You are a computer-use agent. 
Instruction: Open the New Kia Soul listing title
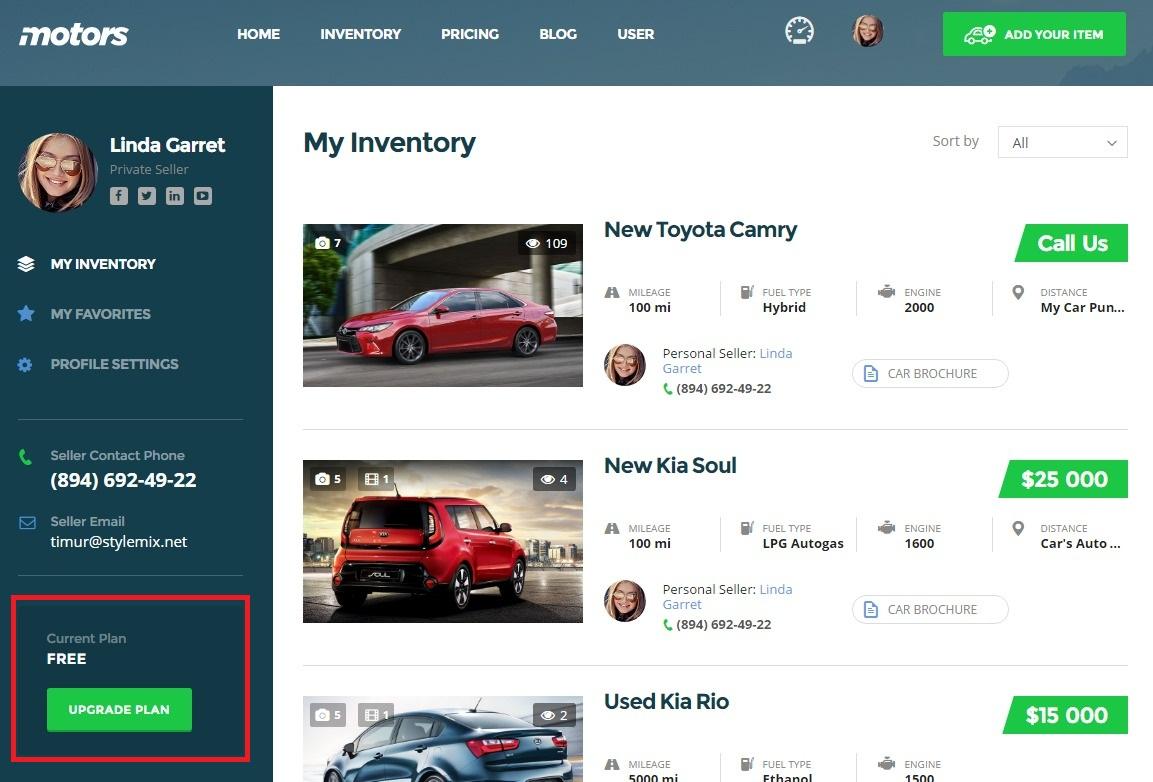point(670,466)
